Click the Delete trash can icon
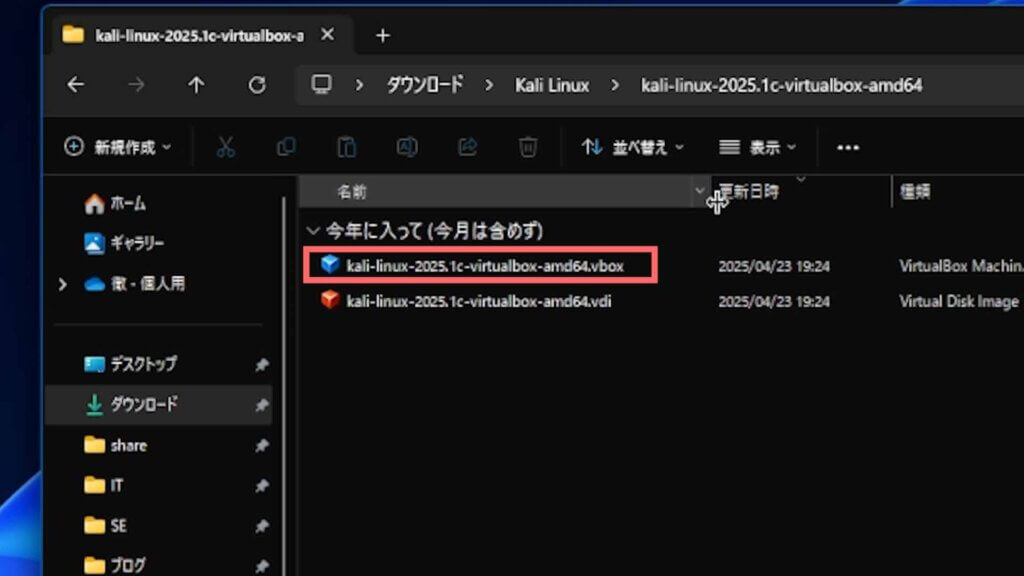 pyautogui.click(x=528, y=147)
